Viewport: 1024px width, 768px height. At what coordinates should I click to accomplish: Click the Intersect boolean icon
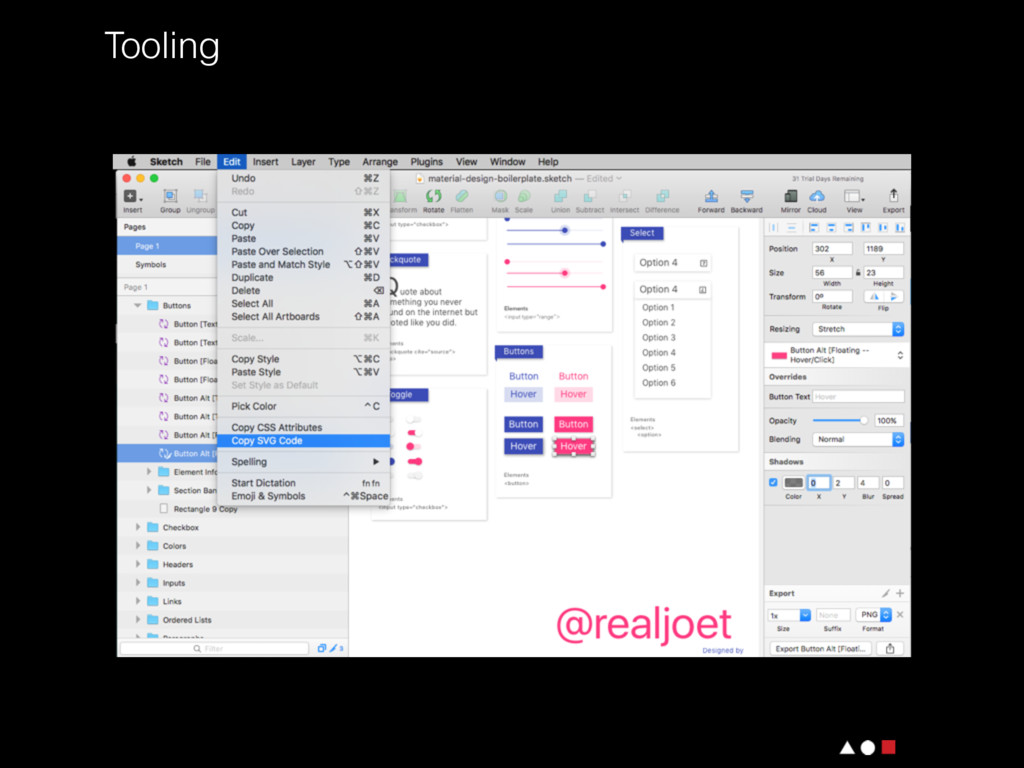pyautogui.click(x=624, y=196)
